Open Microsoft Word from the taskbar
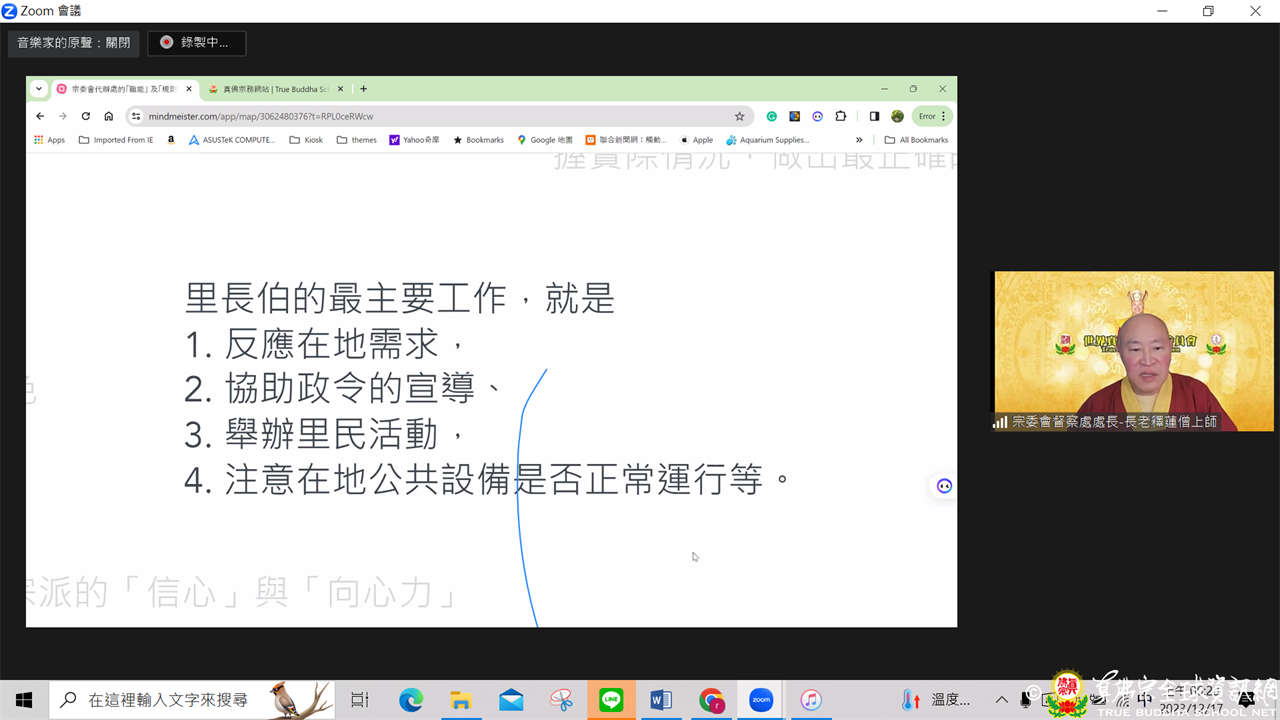This screenshot has width=1280, height=720. [x=661, y=700]
